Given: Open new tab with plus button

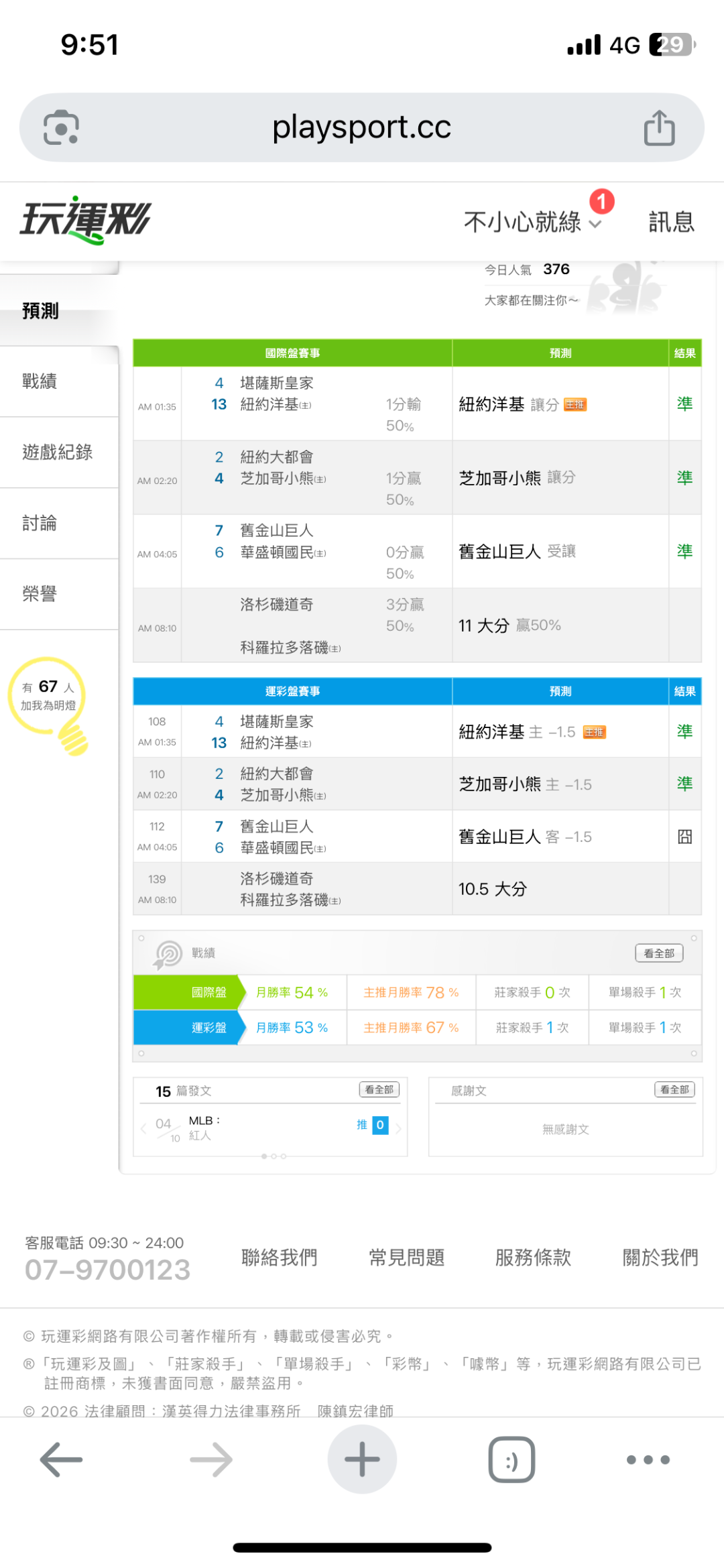Looking at the screenshot, I should [362, 1459].
